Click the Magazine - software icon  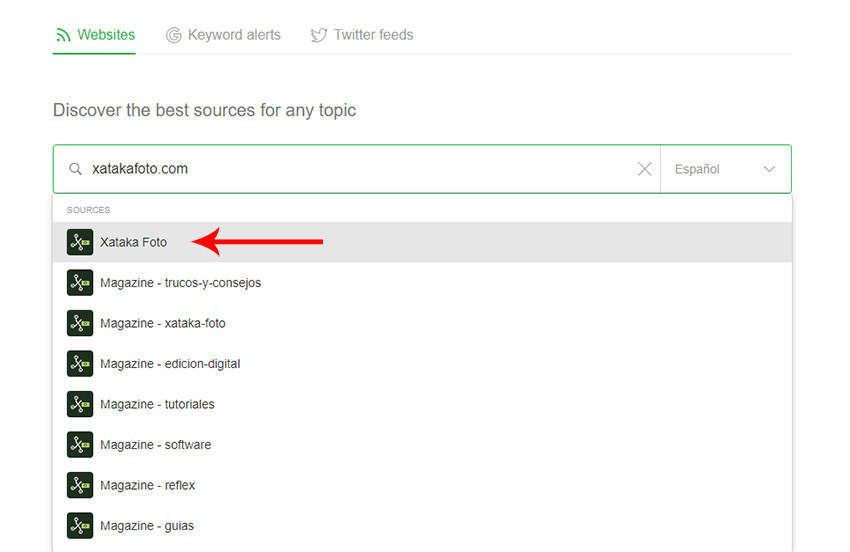coord(80,445)
